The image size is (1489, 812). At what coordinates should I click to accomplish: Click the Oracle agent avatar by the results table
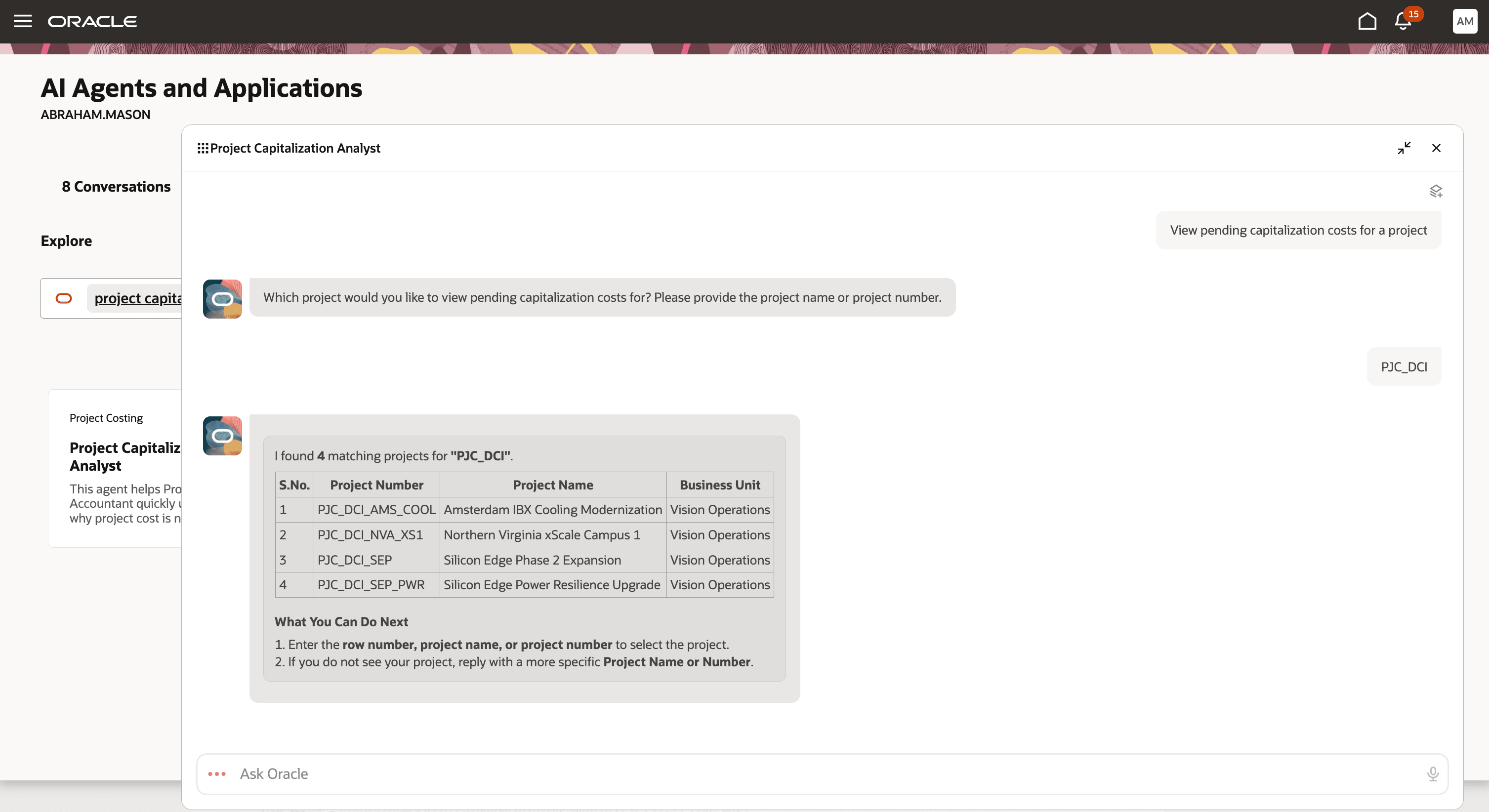[222, 435]
